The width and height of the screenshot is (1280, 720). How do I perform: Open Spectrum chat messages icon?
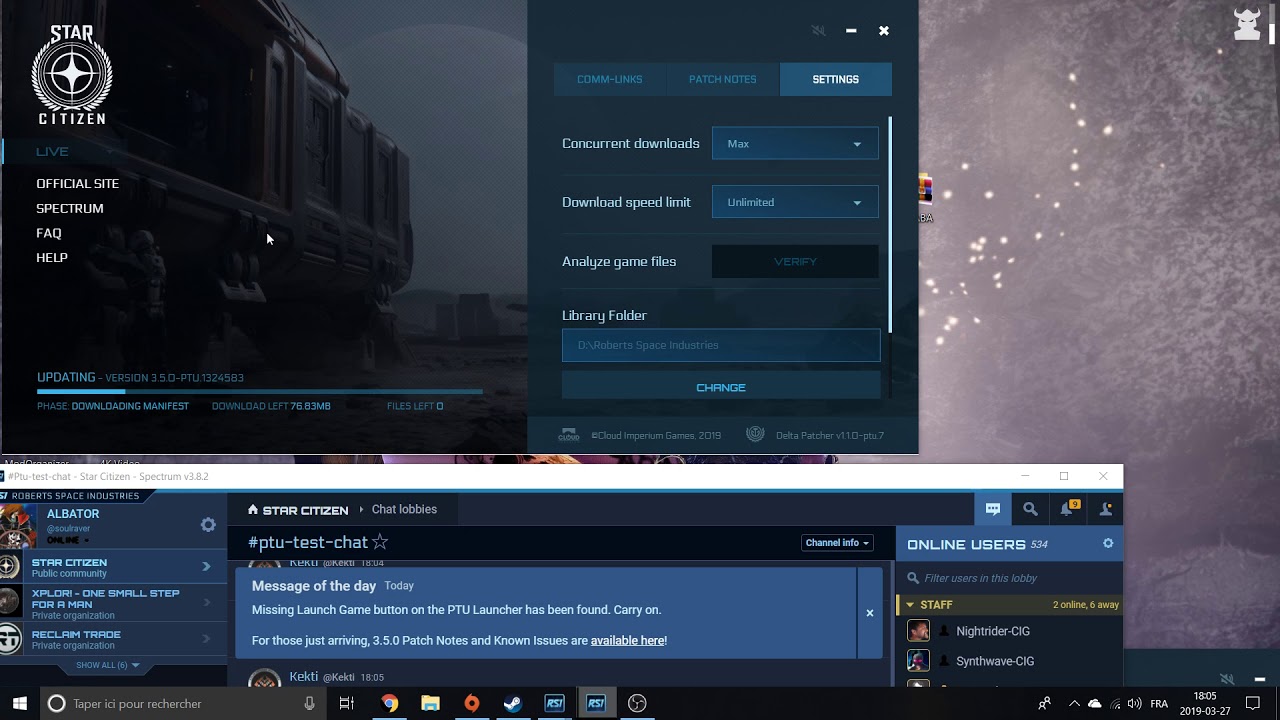tap(993, 509)
